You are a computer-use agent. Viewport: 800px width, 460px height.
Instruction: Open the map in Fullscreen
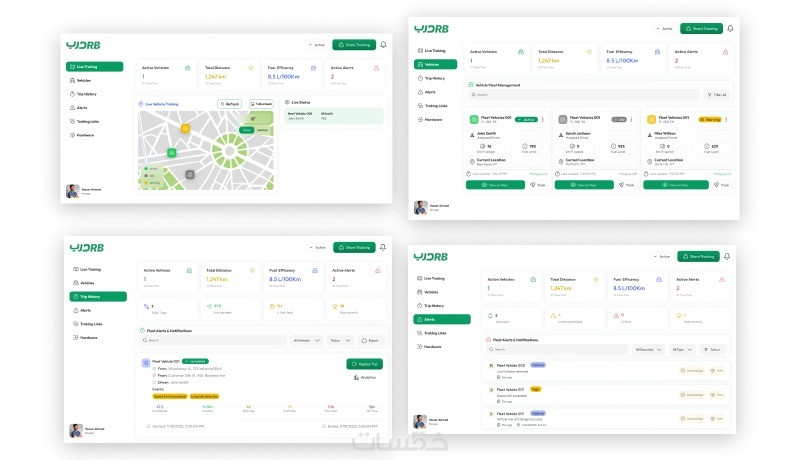[261, 104]
